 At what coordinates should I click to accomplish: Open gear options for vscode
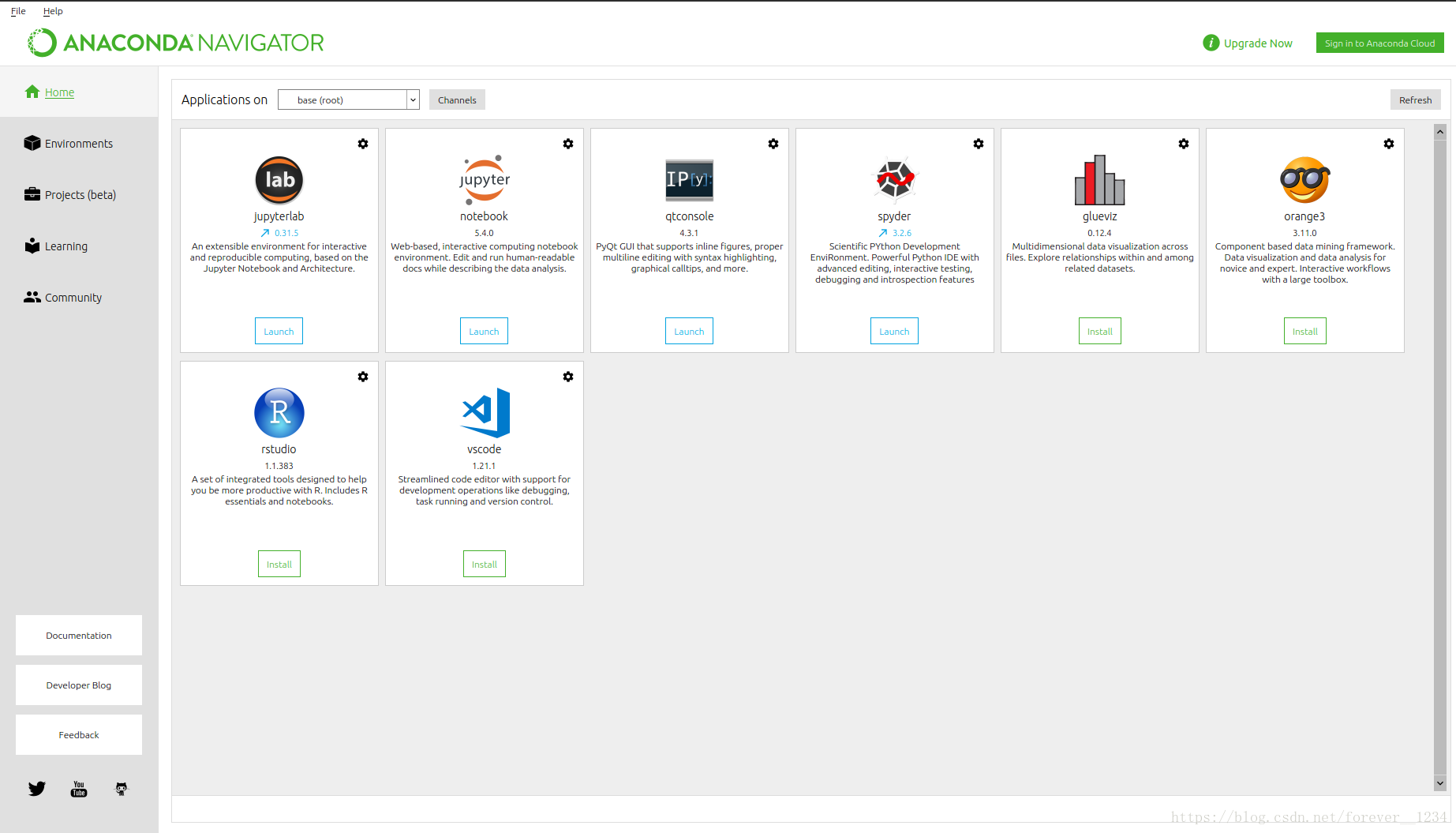pos(568,377)
